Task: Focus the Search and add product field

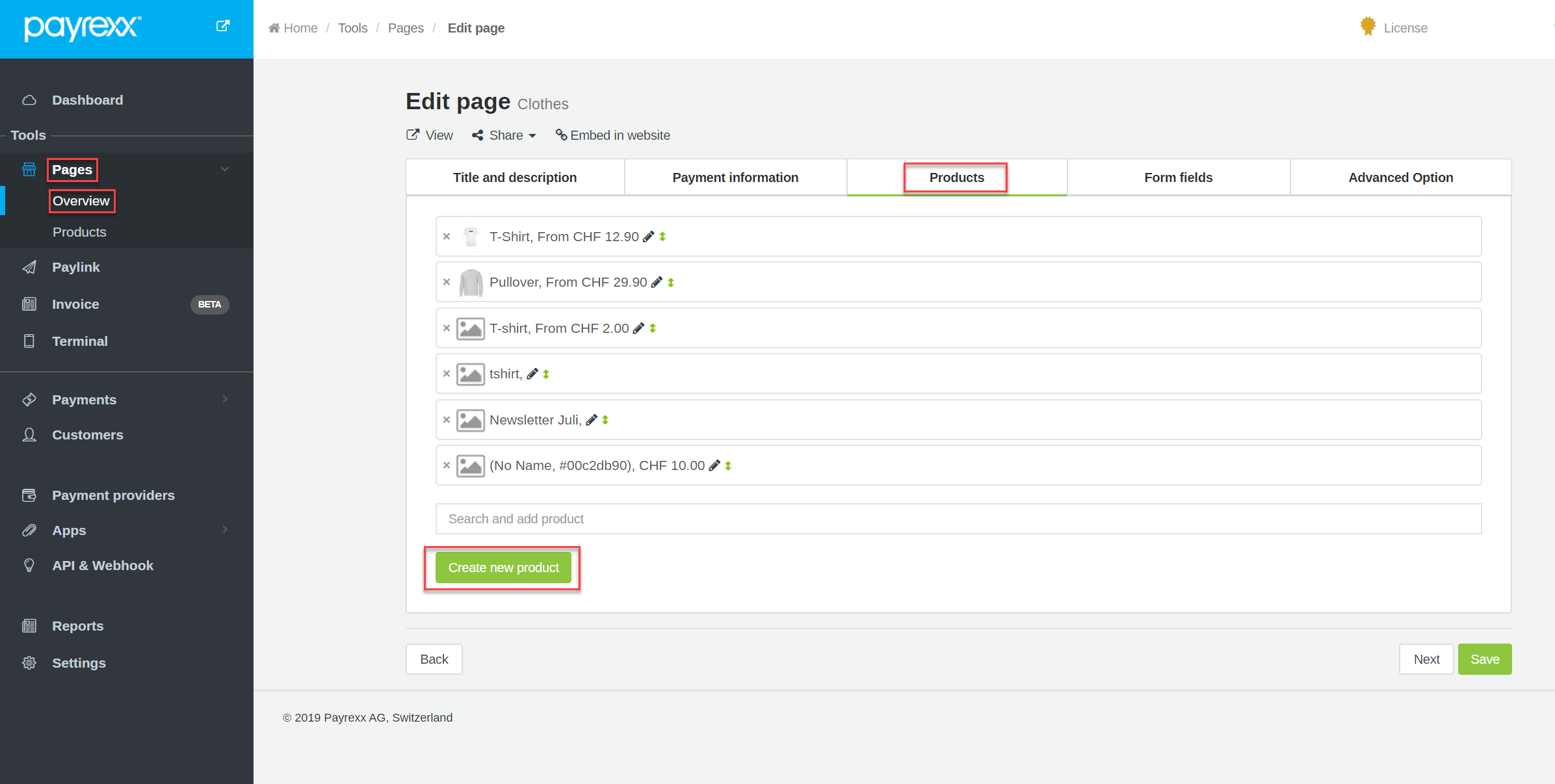Action: pos(958,519)
